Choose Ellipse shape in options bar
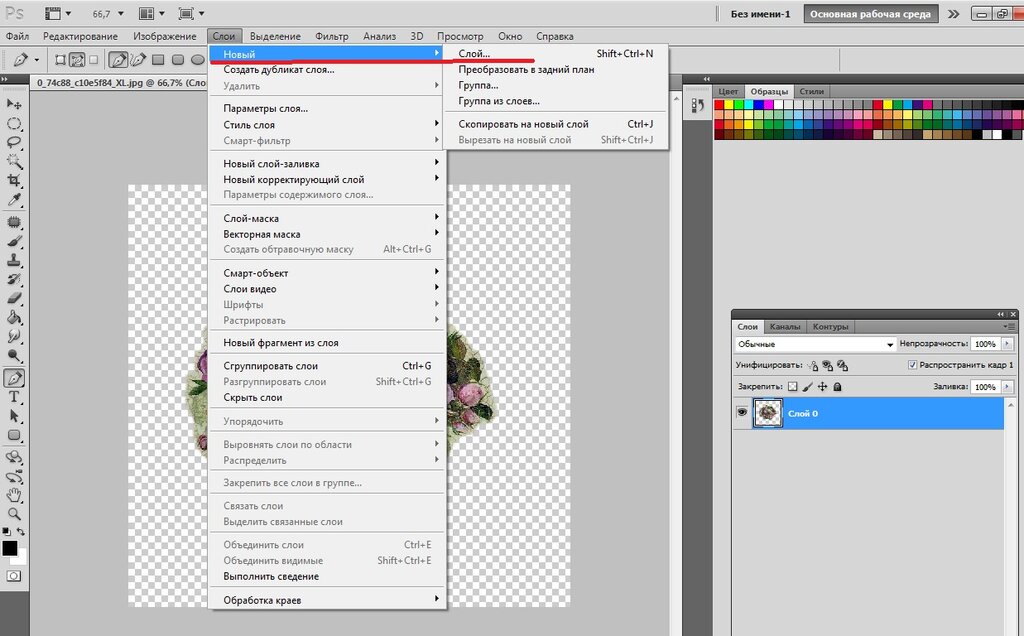Screen dimensions: 1024x636 click(x=197, y=60)
